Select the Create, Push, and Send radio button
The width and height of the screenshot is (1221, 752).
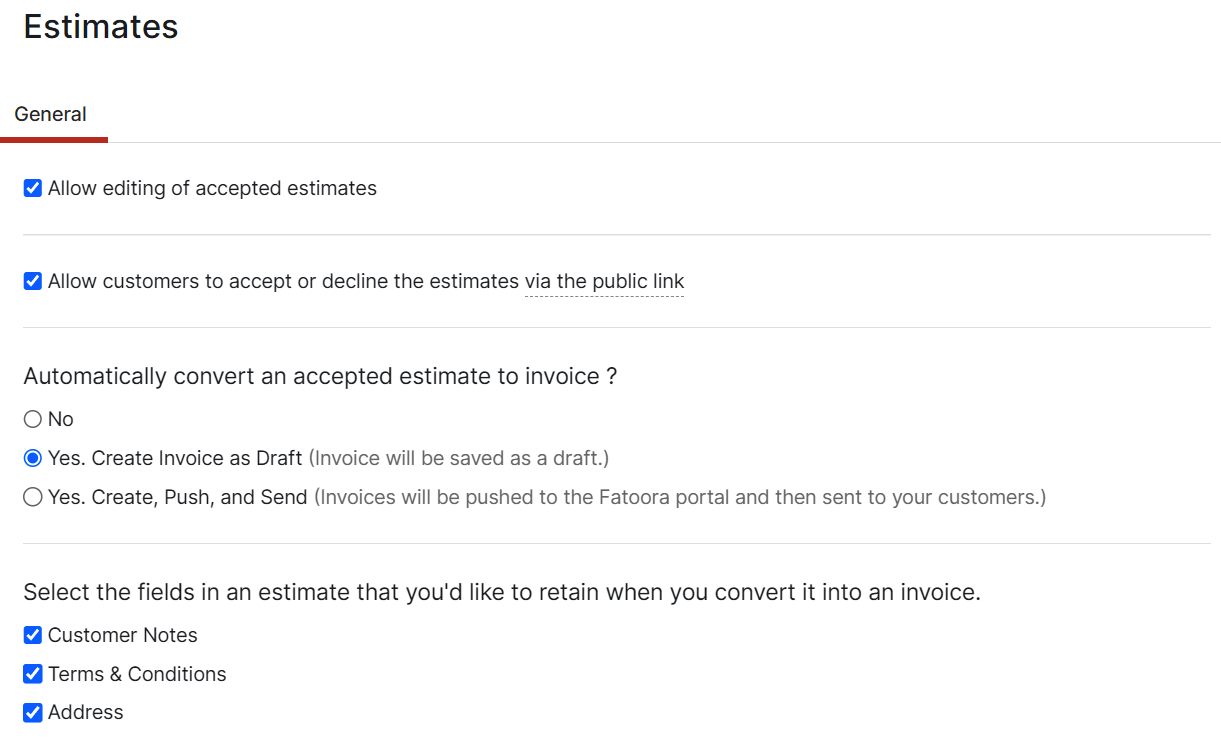[33, 497]
